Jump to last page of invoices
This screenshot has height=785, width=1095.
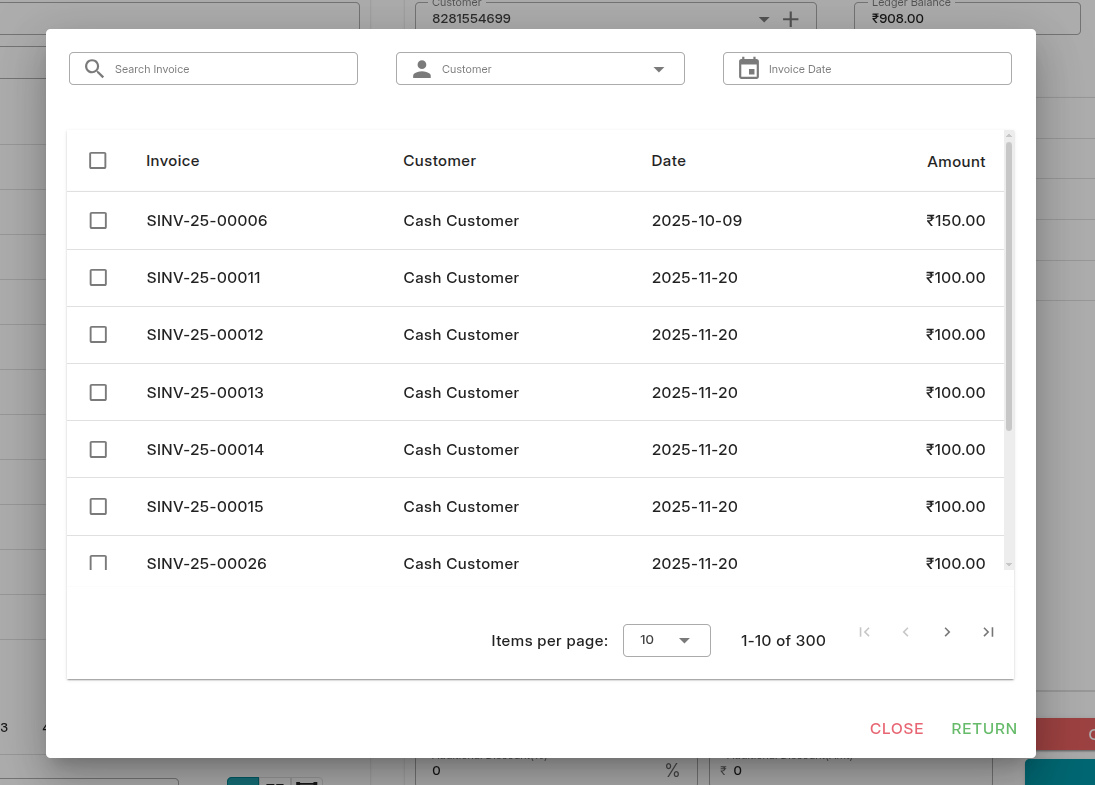988,632
